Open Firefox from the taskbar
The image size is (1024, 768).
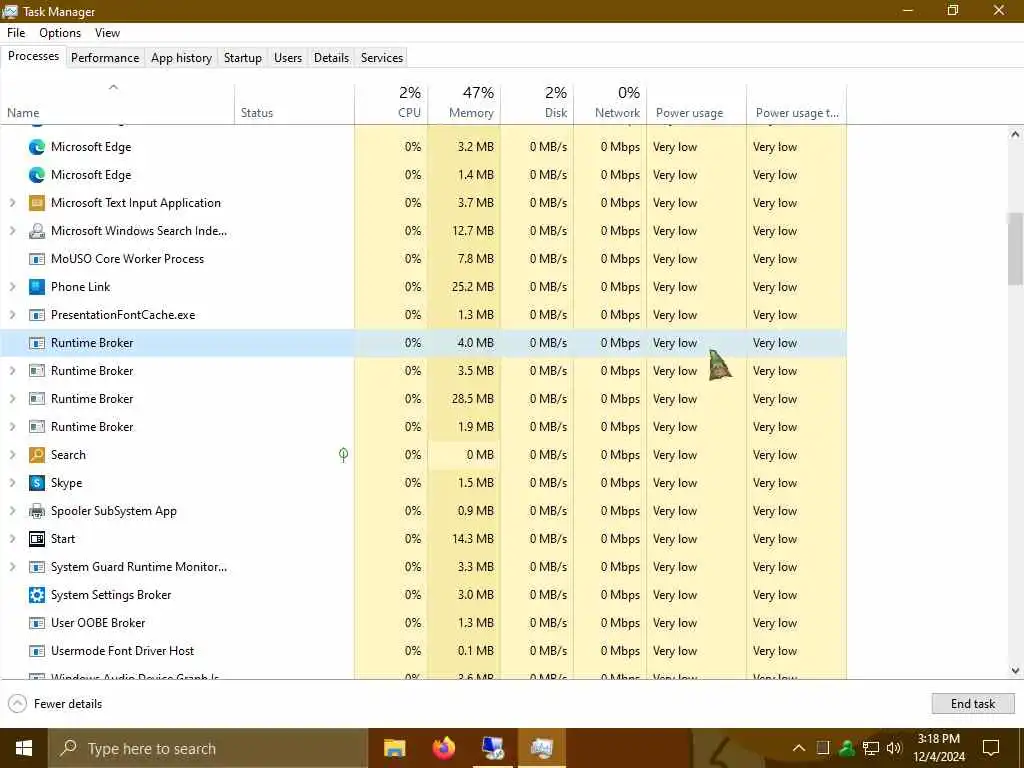443,748
